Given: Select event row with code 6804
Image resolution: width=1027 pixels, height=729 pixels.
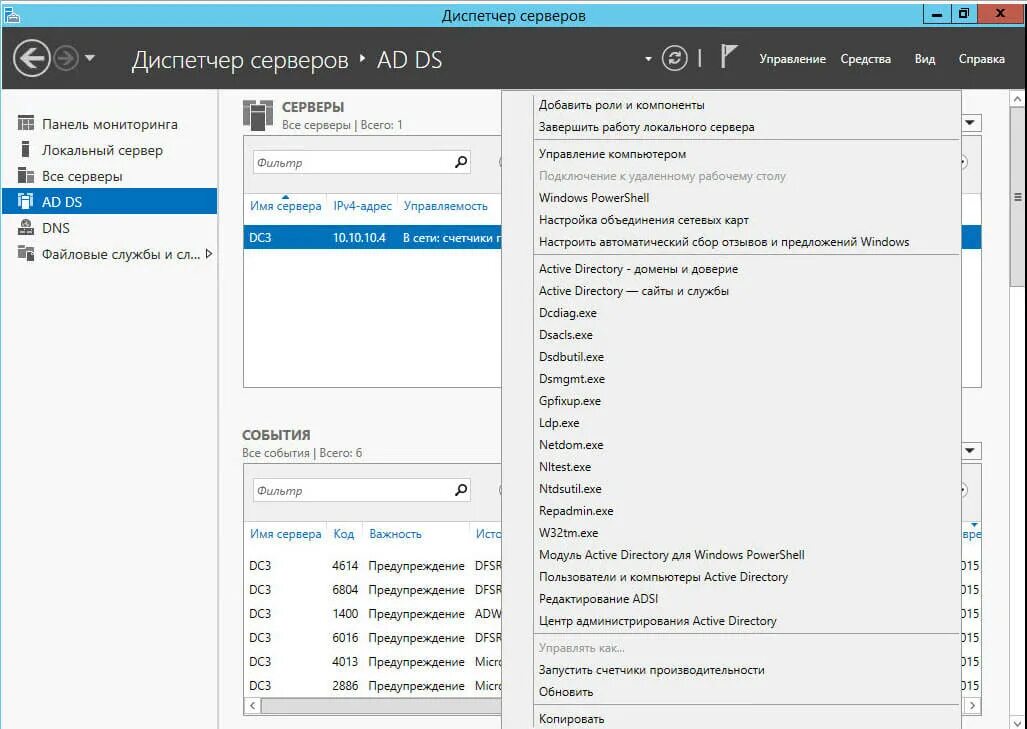Looking at the screenshot, I should coord(373,590).
